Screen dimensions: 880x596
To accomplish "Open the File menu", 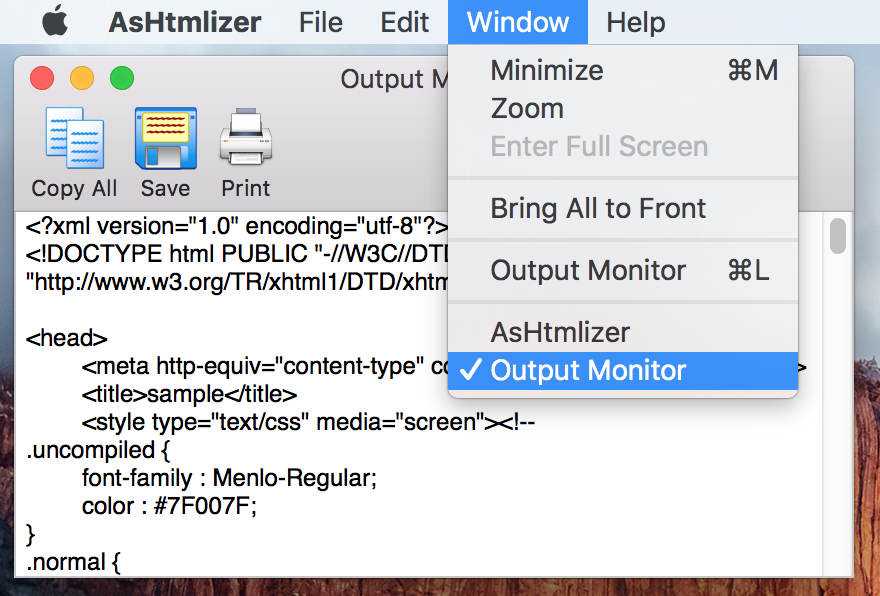I will [x=320, y=22].
